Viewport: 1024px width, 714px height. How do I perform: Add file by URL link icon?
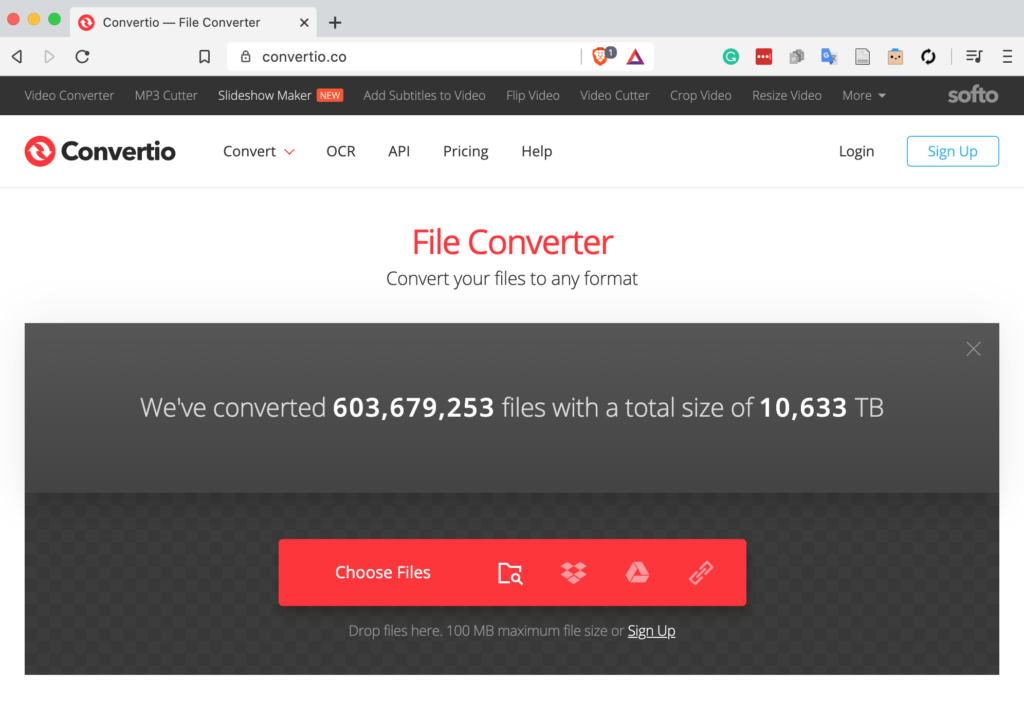(701, 573)
